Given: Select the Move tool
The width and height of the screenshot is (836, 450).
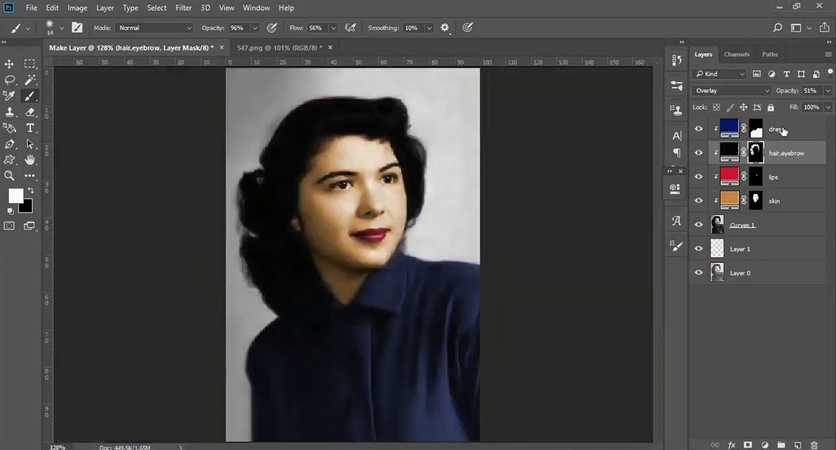Looking at the screenshot, I should tap(9, 64).
